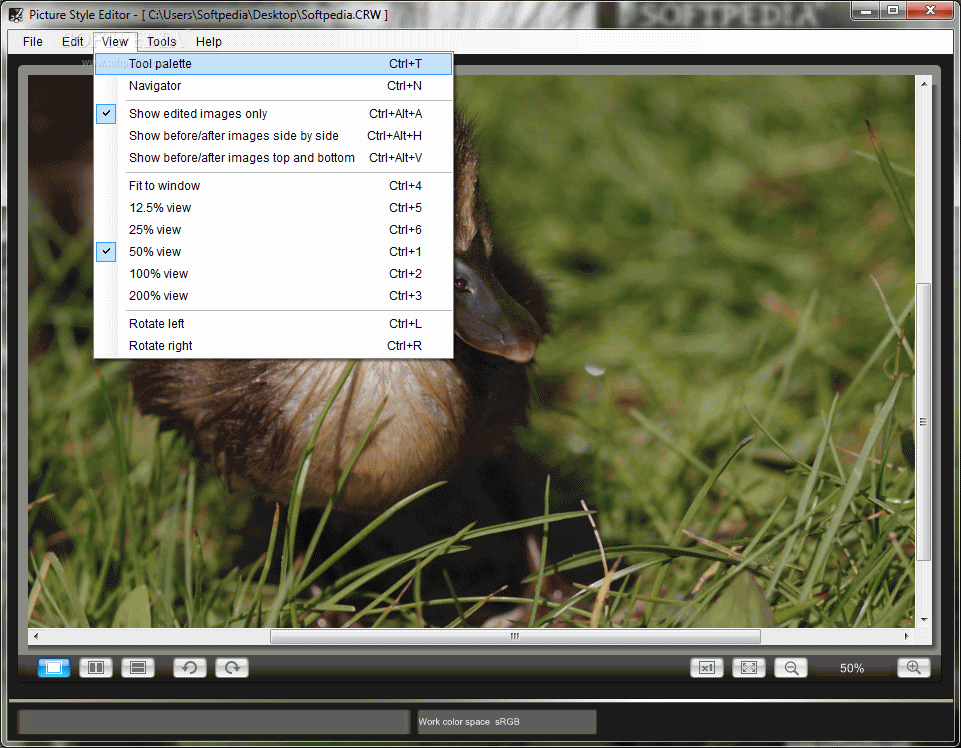Choose Rotate right menu entry
The width and height of the screenshot is (961, 748).
point(273,346)
